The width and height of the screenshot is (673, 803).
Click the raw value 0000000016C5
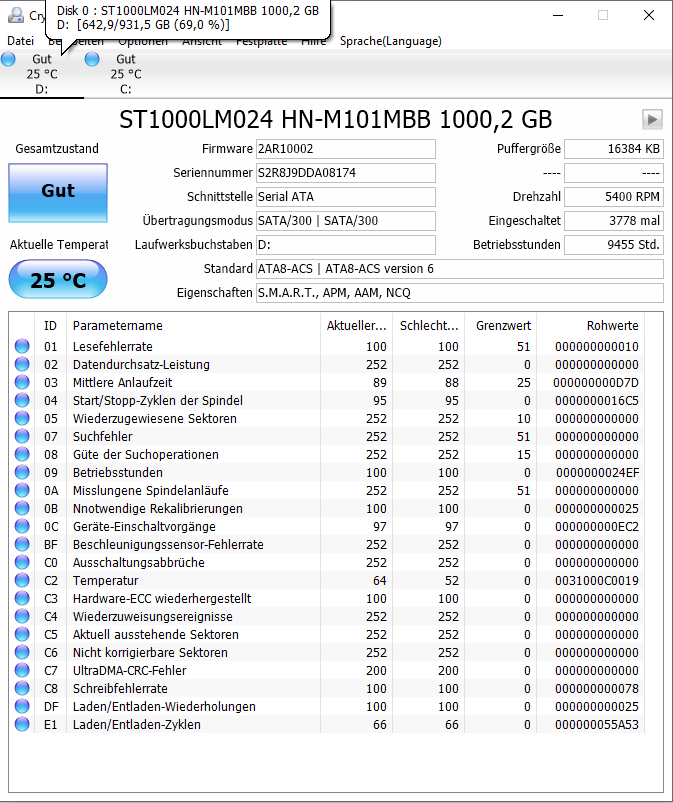597,400
